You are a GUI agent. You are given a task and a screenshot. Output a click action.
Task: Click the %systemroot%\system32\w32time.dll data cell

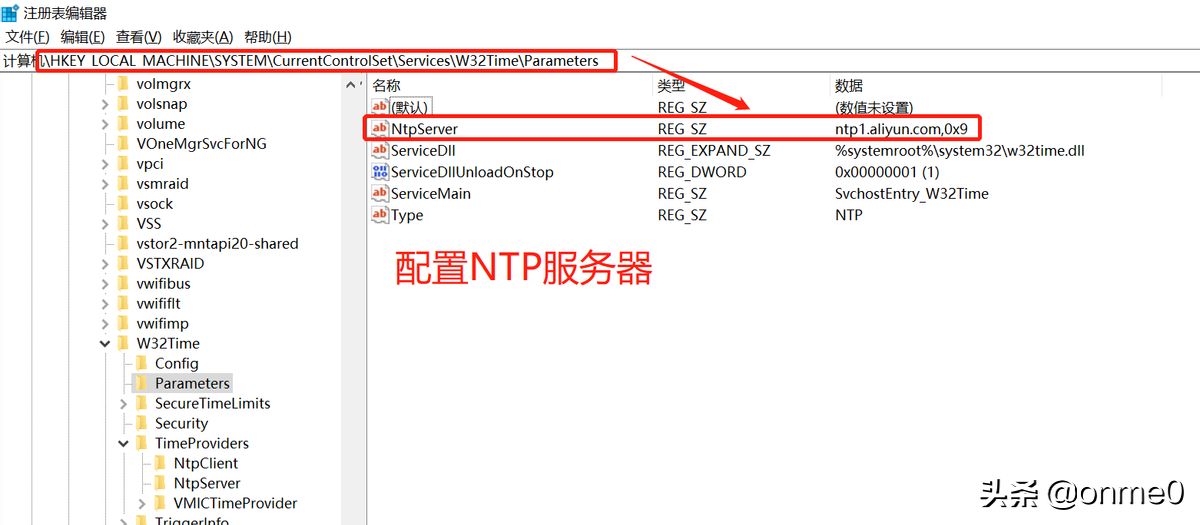click(960, 151)
